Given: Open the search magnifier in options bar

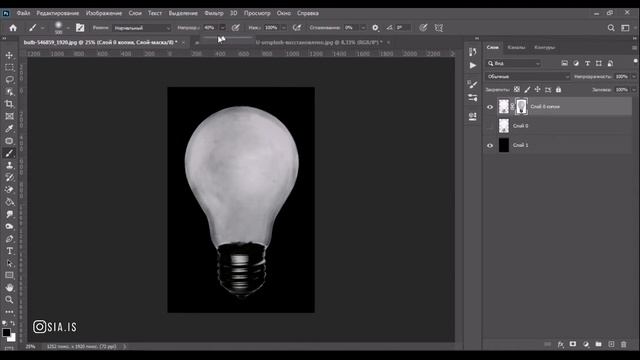Looking at the screenshot, I should (x=611, y=28).
